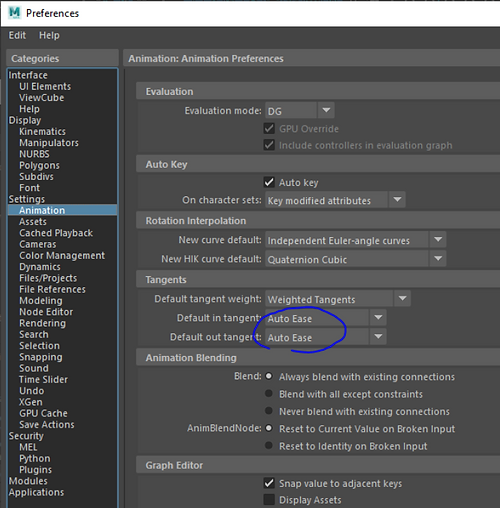Viewport: 500px width, 508px height.
Task: Open the Default in tangent dropdown
Action: coord(326,318)
